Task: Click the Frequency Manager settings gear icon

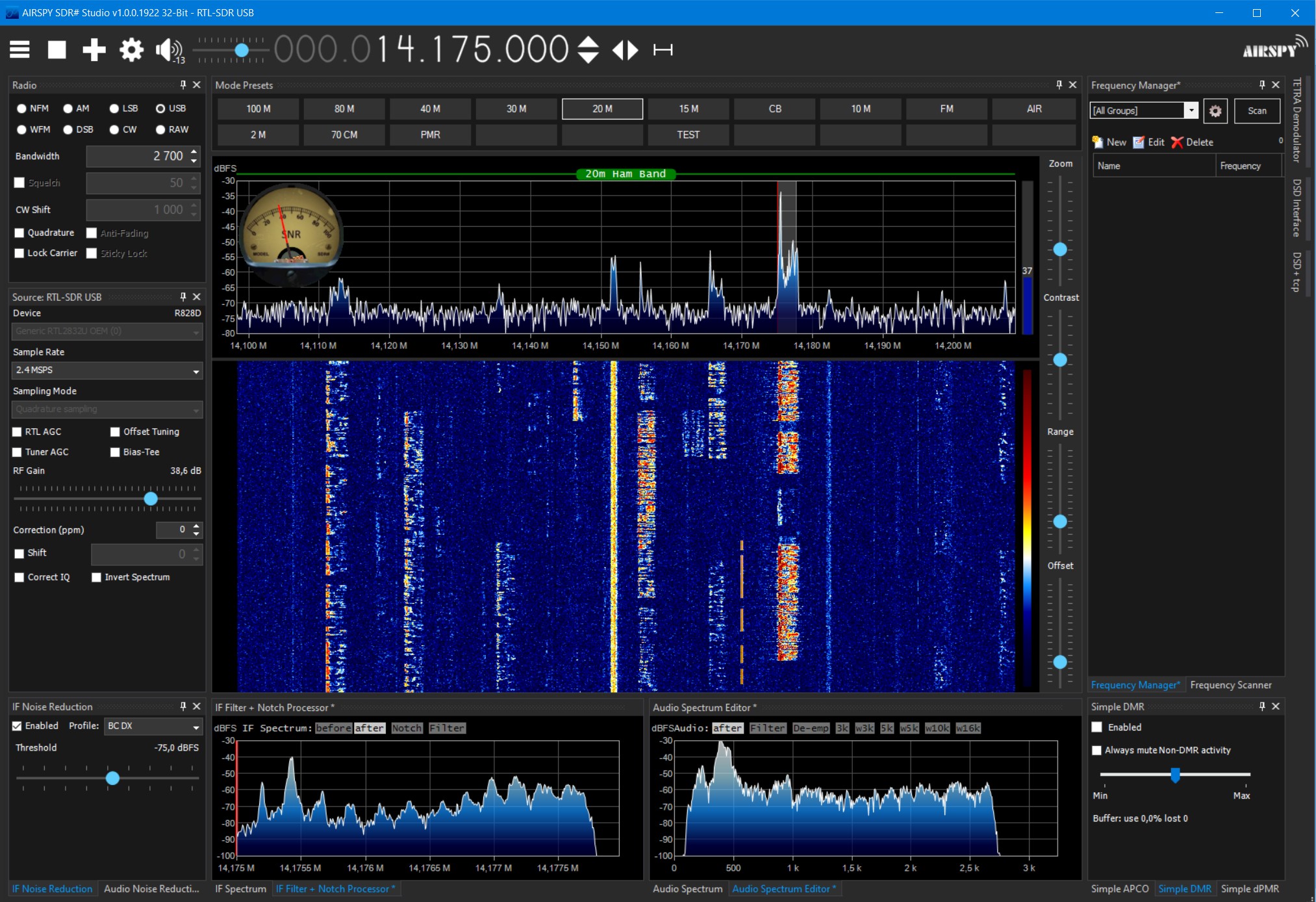Action: (1215, 110)
